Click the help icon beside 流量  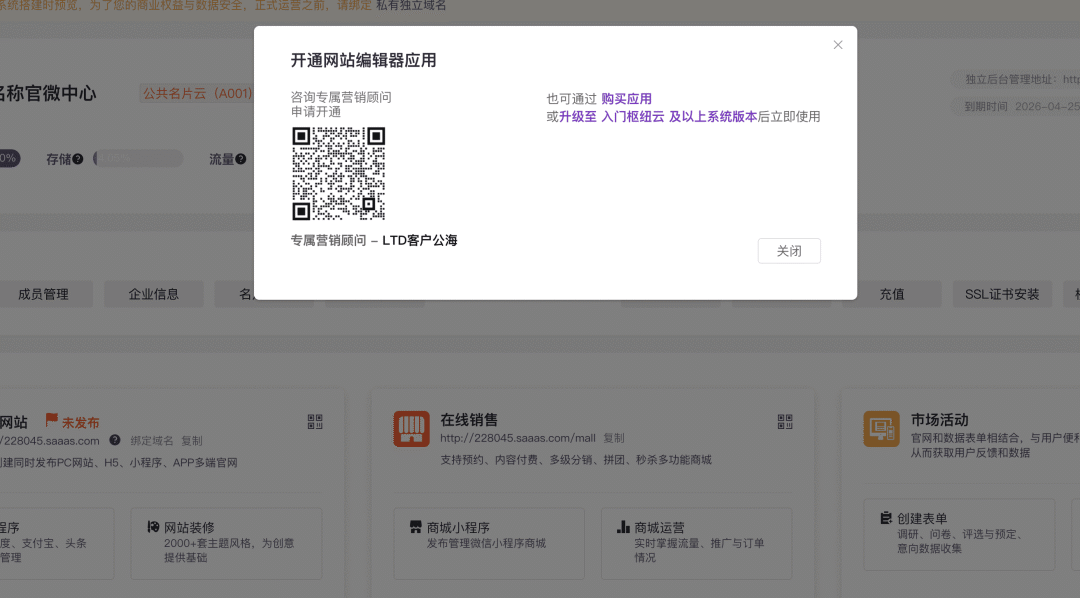pyautogui.click(x=240, y=159)
